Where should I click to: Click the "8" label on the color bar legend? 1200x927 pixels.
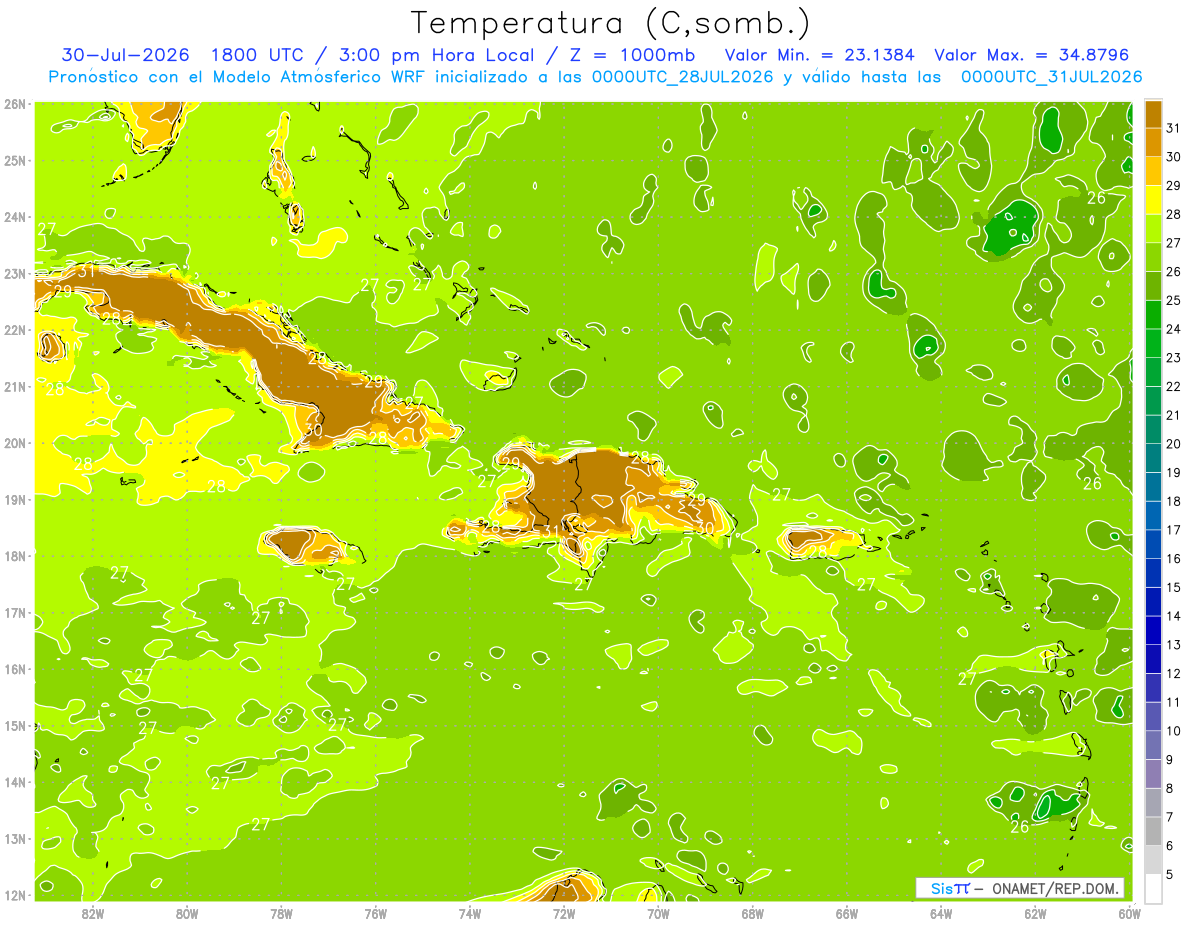[1170, 788]
